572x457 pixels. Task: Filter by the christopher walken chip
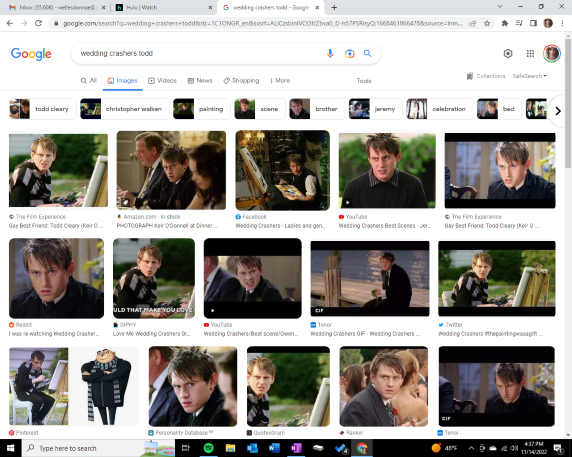tap(124, 109)
